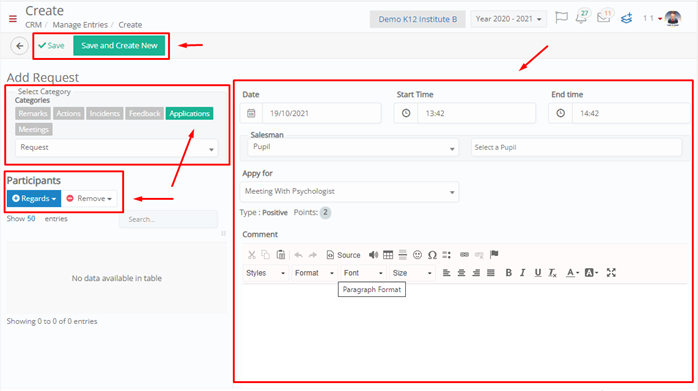The width and height of the screenshot is (698, 391).
Task: Open Text Color picker
Action: (x=572, y=273)
